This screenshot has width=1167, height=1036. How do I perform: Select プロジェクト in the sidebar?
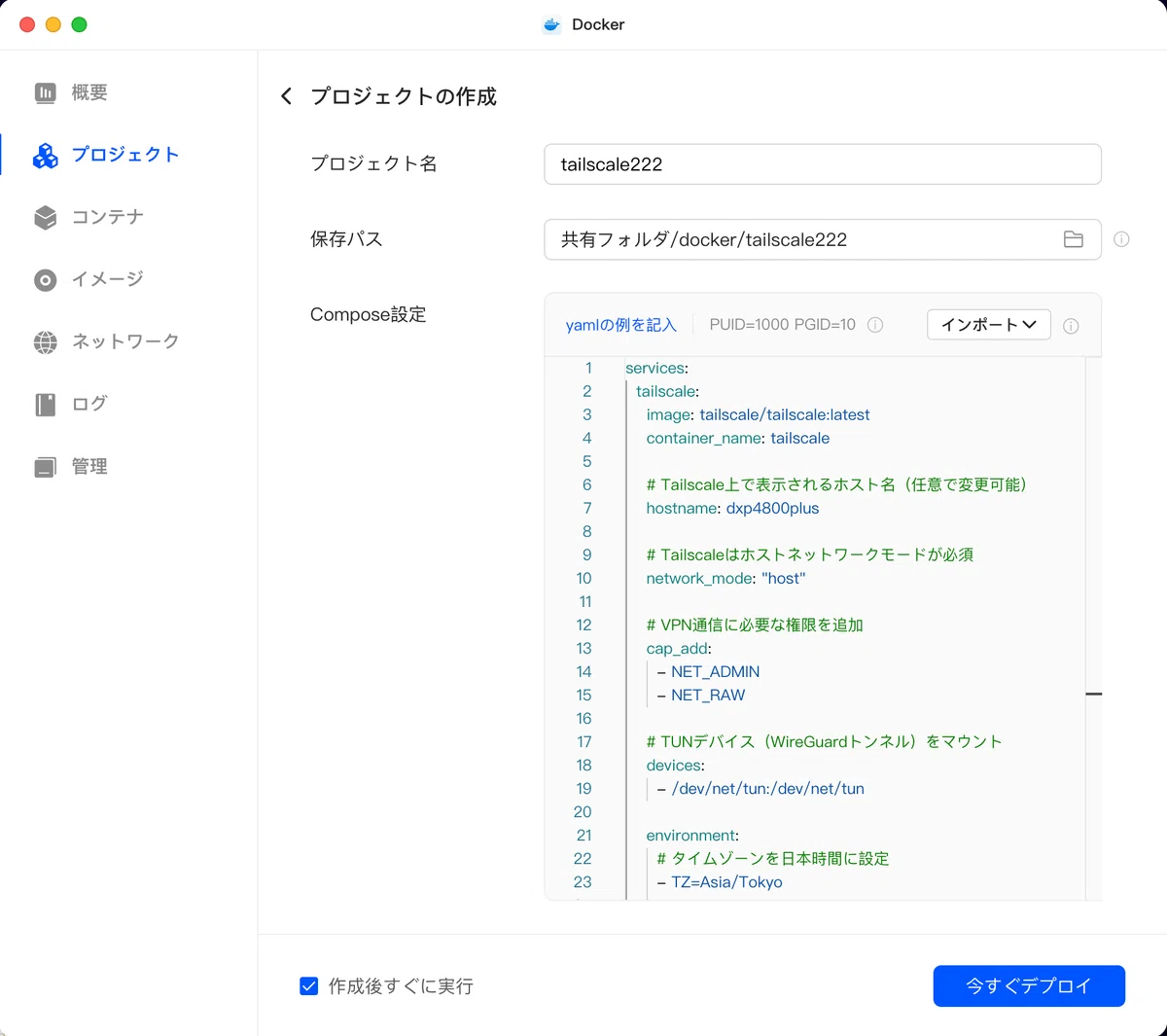click(125, 155)
